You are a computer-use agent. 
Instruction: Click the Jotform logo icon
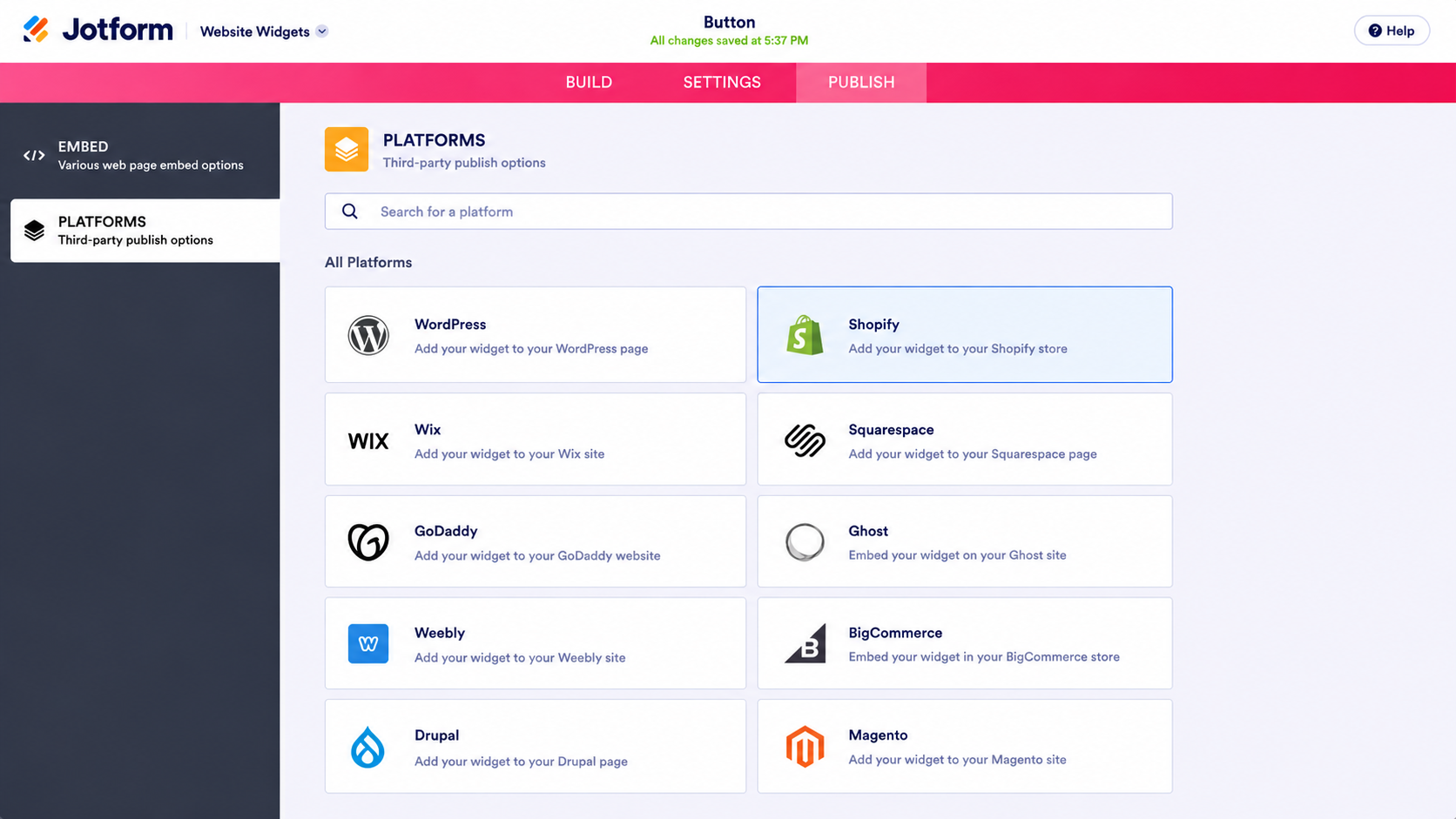(x=36, y=30)
